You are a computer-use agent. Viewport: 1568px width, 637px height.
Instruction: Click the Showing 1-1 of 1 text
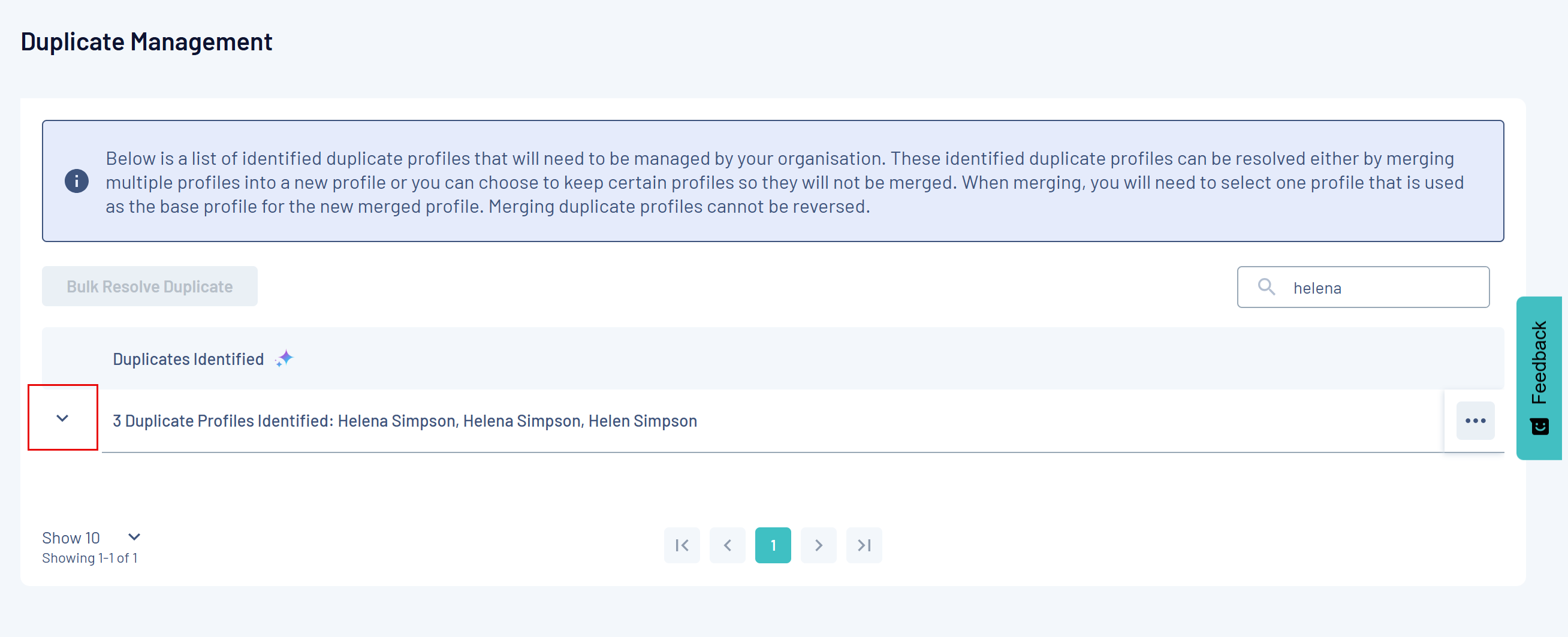pos(89,558)
